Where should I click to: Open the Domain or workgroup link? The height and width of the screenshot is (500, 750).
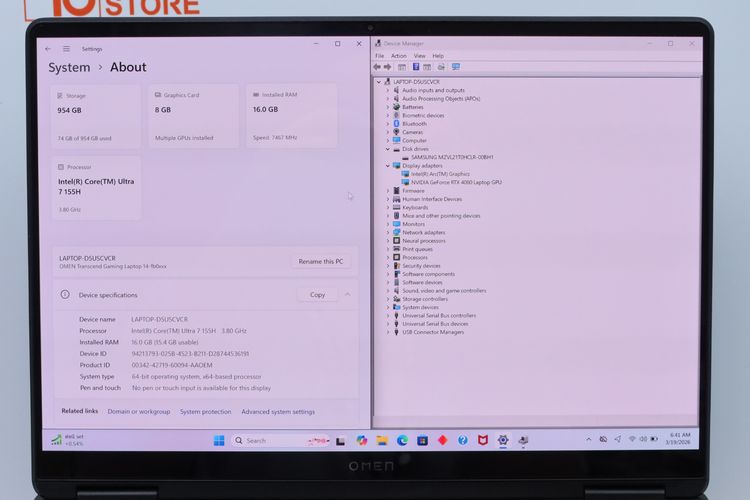[x=139, y=411]
